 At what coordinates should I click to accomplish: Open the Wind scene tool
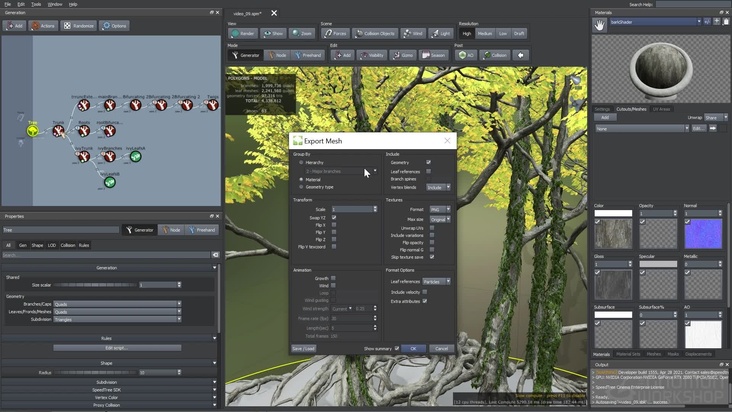click(x=413, y=34)
